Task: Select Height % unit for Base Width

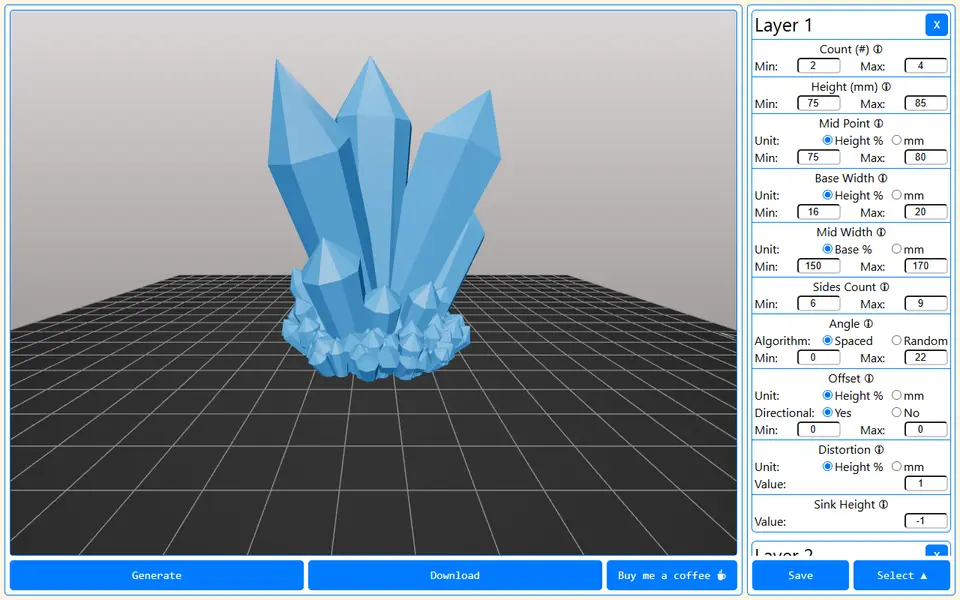Action: pos(827,195)
